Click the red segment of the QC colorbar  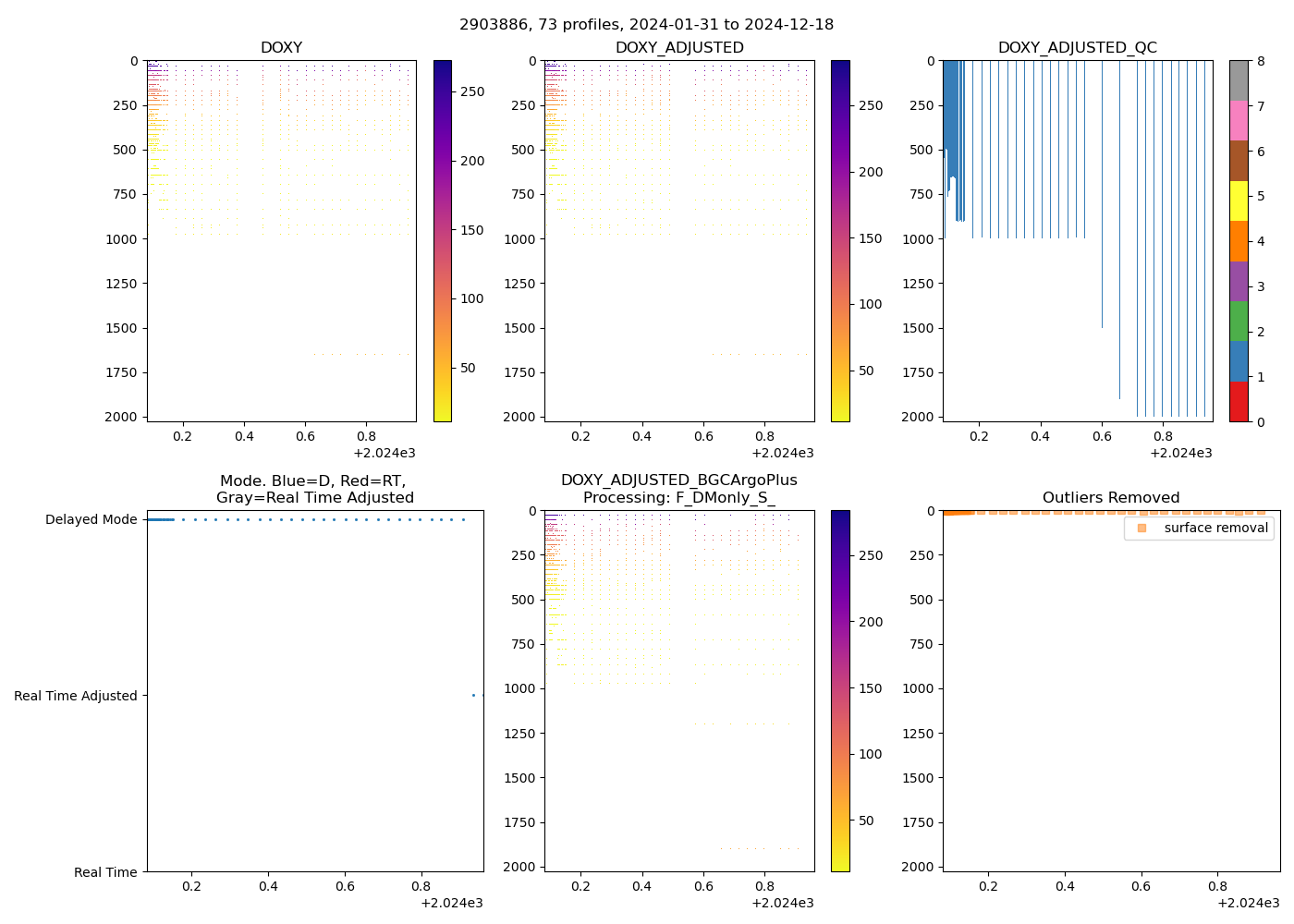point(1239,402)
